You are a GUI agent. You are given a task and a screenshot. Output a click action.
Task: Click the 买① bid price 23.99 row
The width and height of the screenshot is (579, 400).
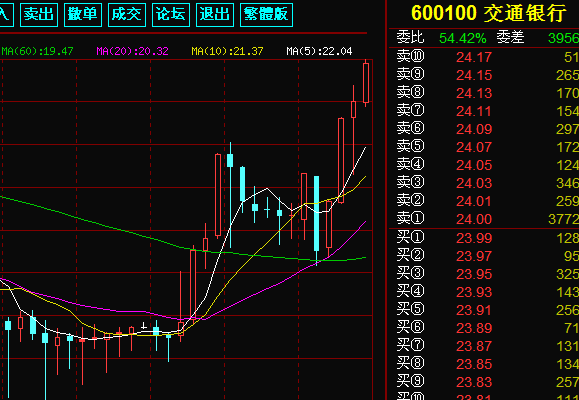pos(484,238)
